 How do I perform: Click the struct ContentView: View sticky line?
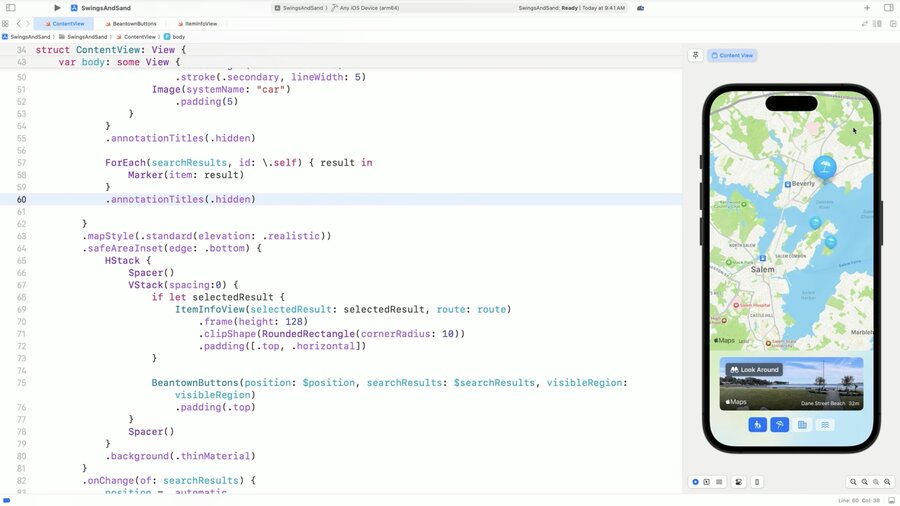[111, 50]
